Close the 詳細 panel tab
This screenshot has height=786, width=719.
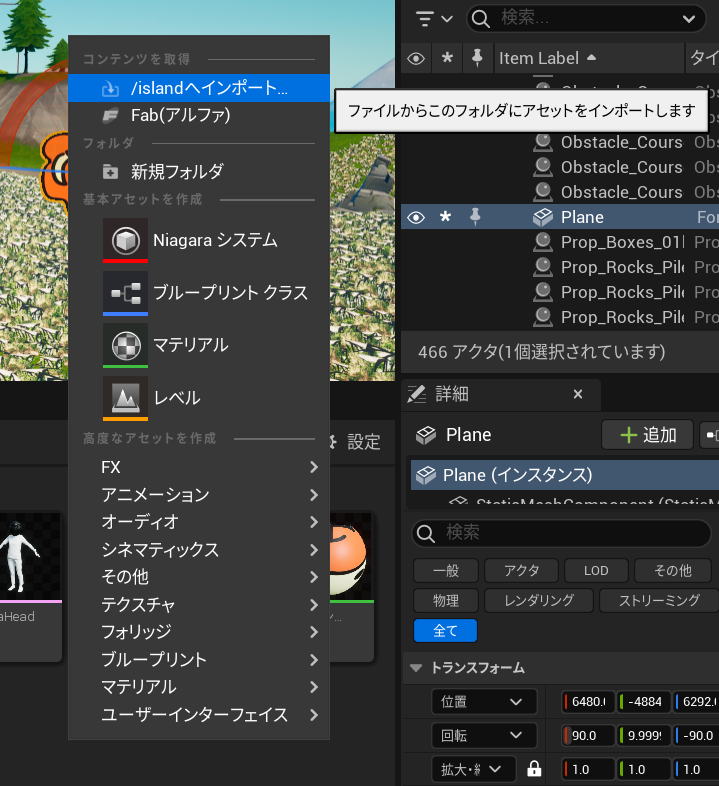[x=578, y=395]
